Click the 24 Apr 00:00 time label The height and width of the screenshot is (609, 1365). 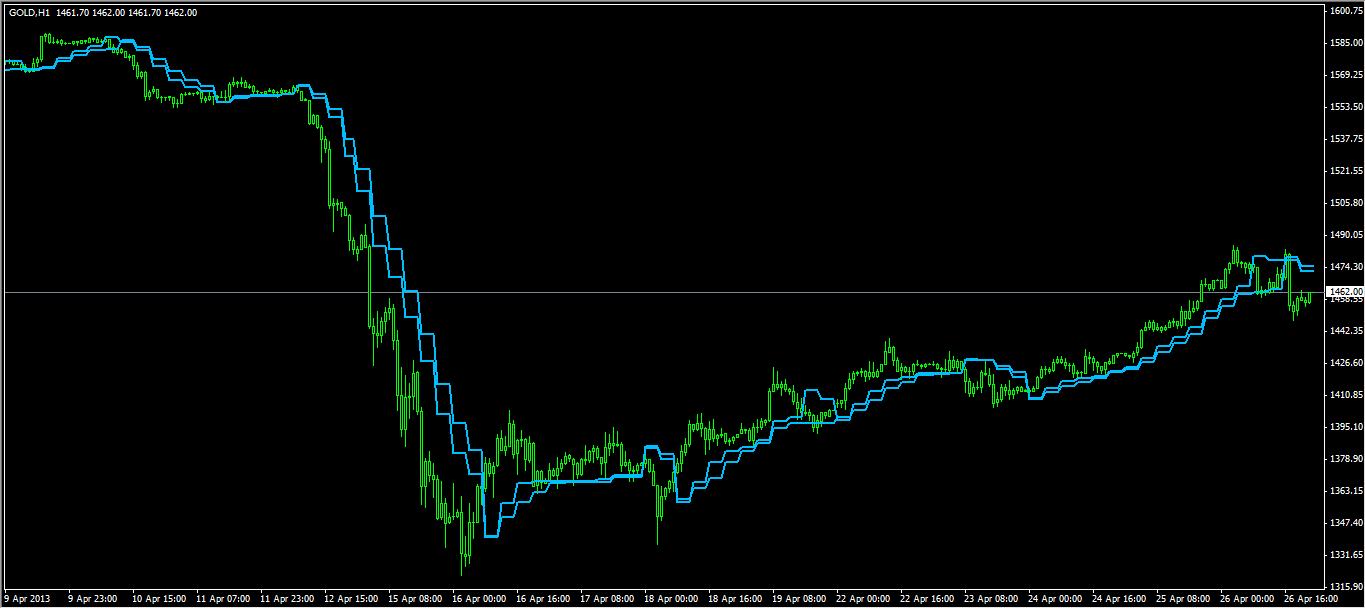pyautogui.click(x=1054, y=599)
